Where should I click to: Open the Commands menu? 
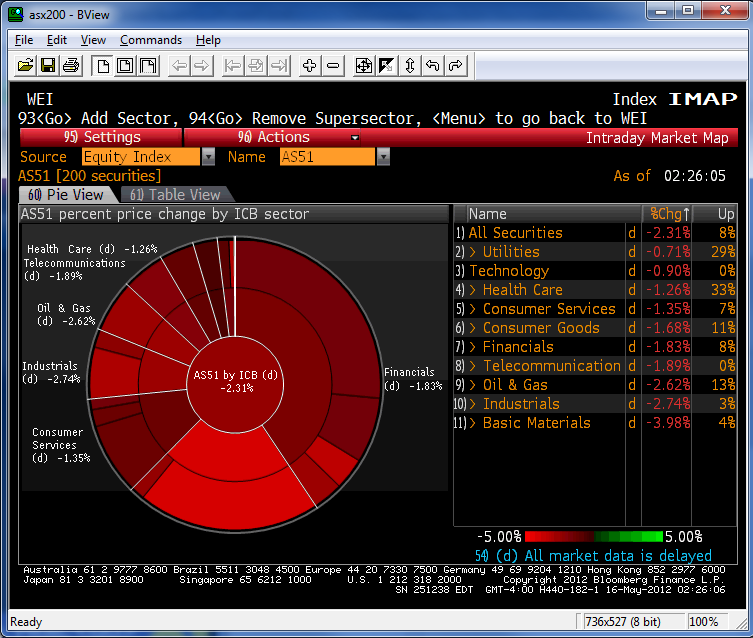click(x=150, y=40)
